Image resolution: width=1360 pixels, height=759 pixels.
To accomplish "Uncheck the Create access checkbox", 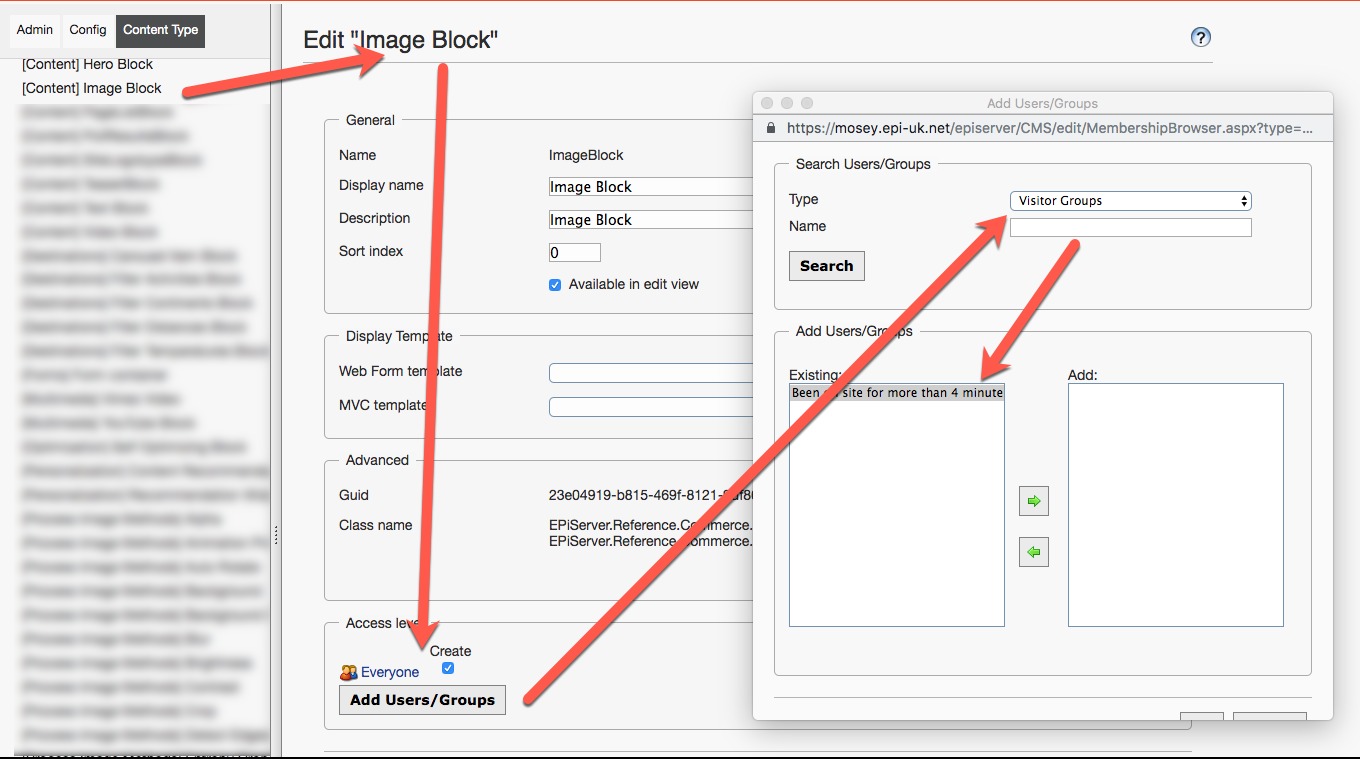I will [x=448, y=668].
